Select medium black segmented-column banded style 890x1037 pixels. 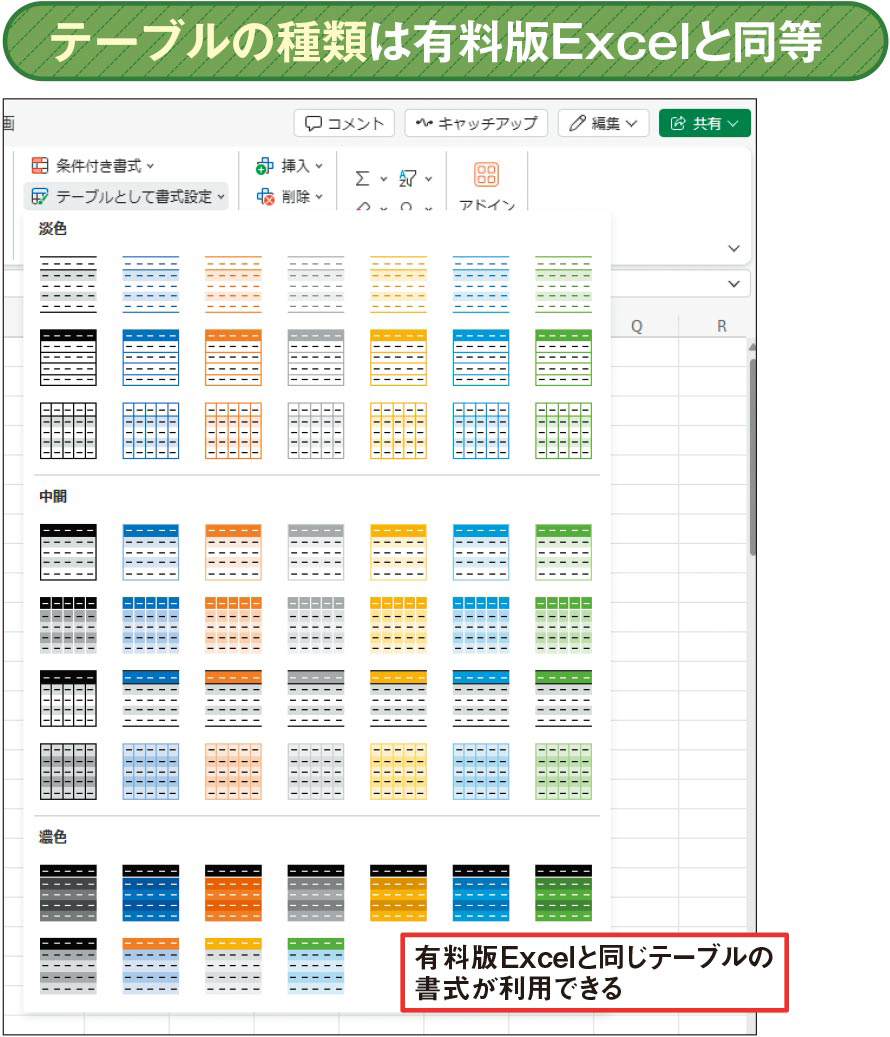click(68, 625)
